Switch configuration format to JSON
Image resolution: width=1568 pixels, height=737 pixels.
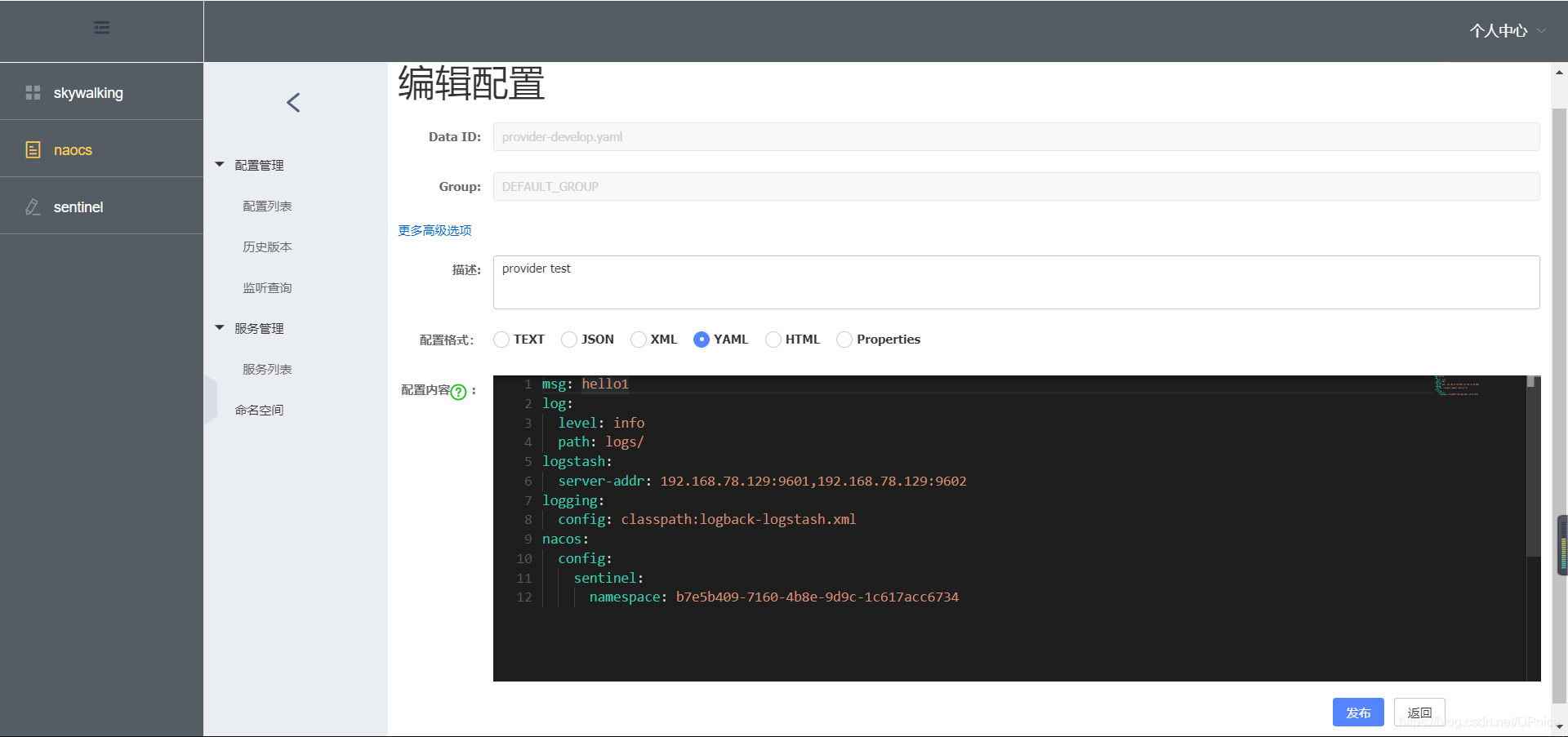568,340
